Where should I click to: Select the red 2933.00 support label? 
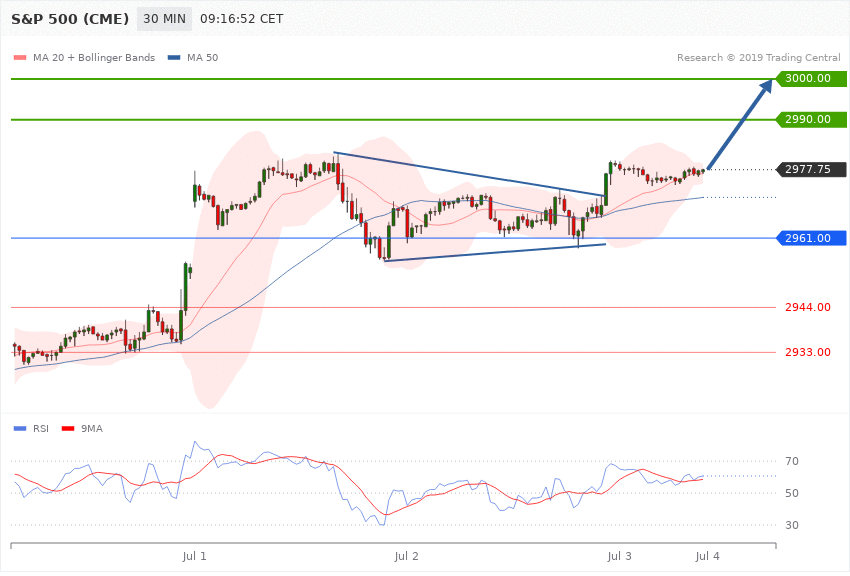808,352
